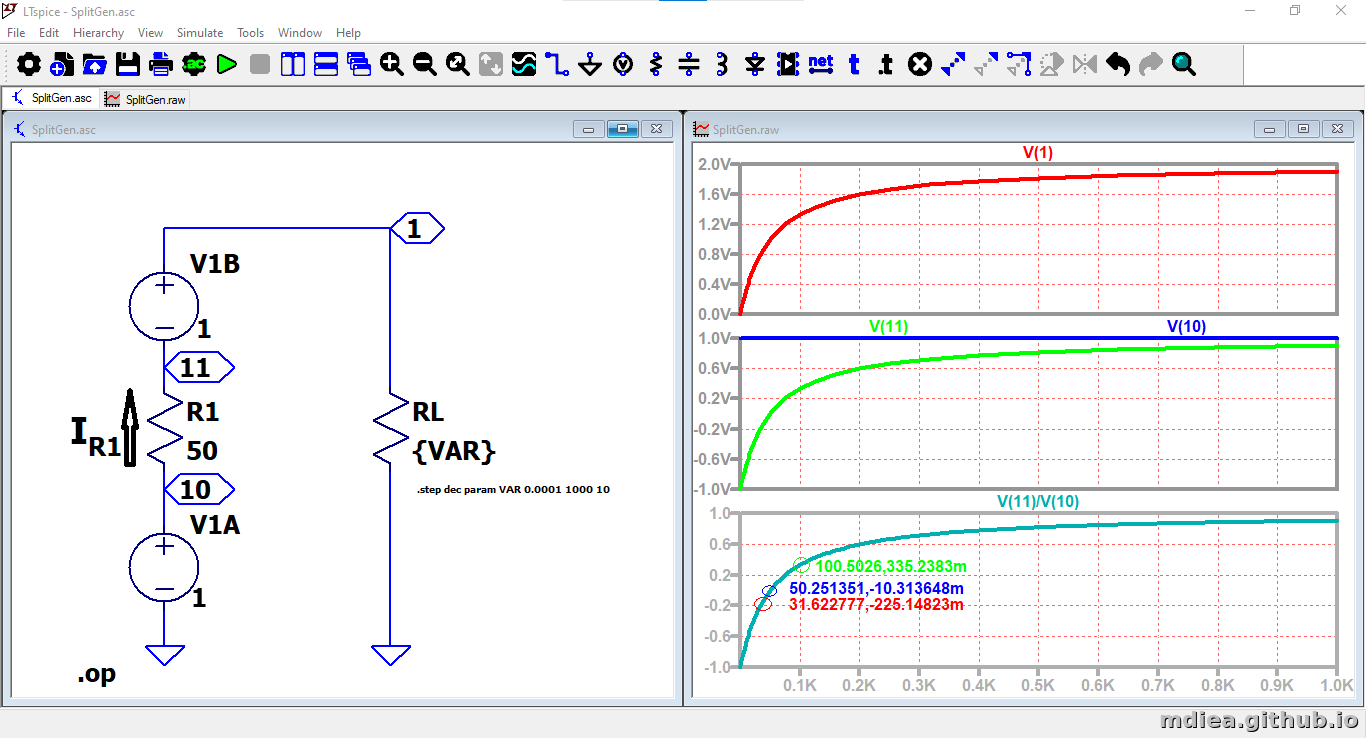Select the V1A voltage source symbol
The image size is (1366, 738).
[164, 567]
